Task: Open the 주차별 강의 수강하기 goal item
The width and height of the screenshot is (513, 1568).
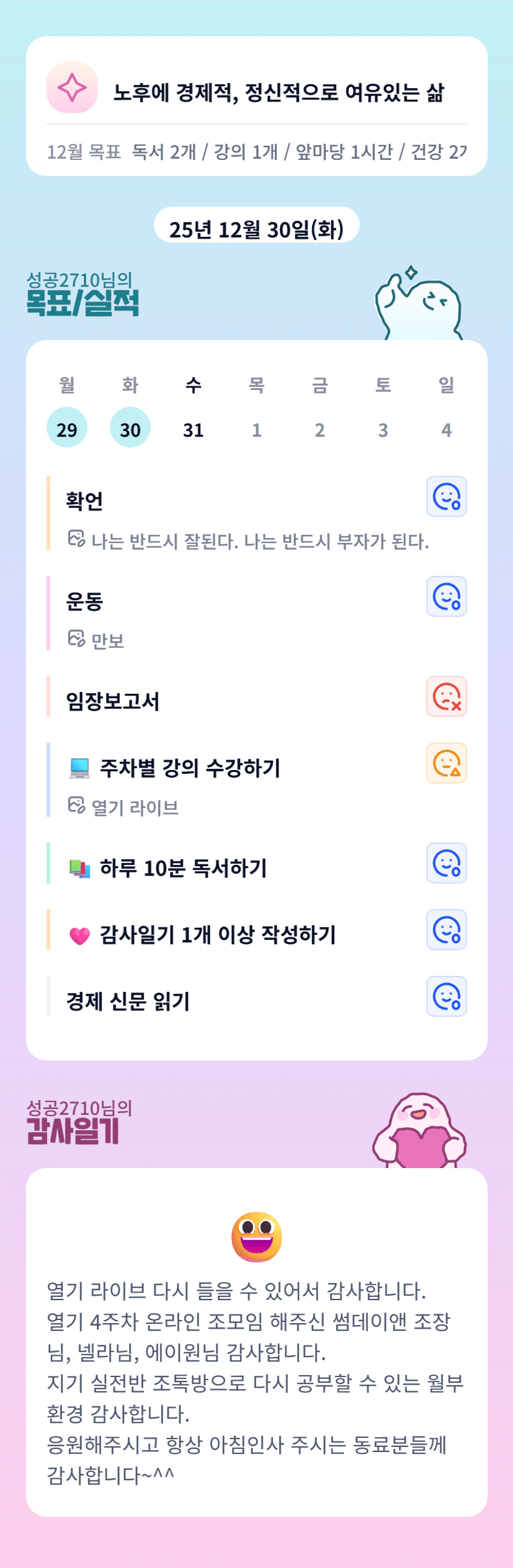Action: [190, 768]
